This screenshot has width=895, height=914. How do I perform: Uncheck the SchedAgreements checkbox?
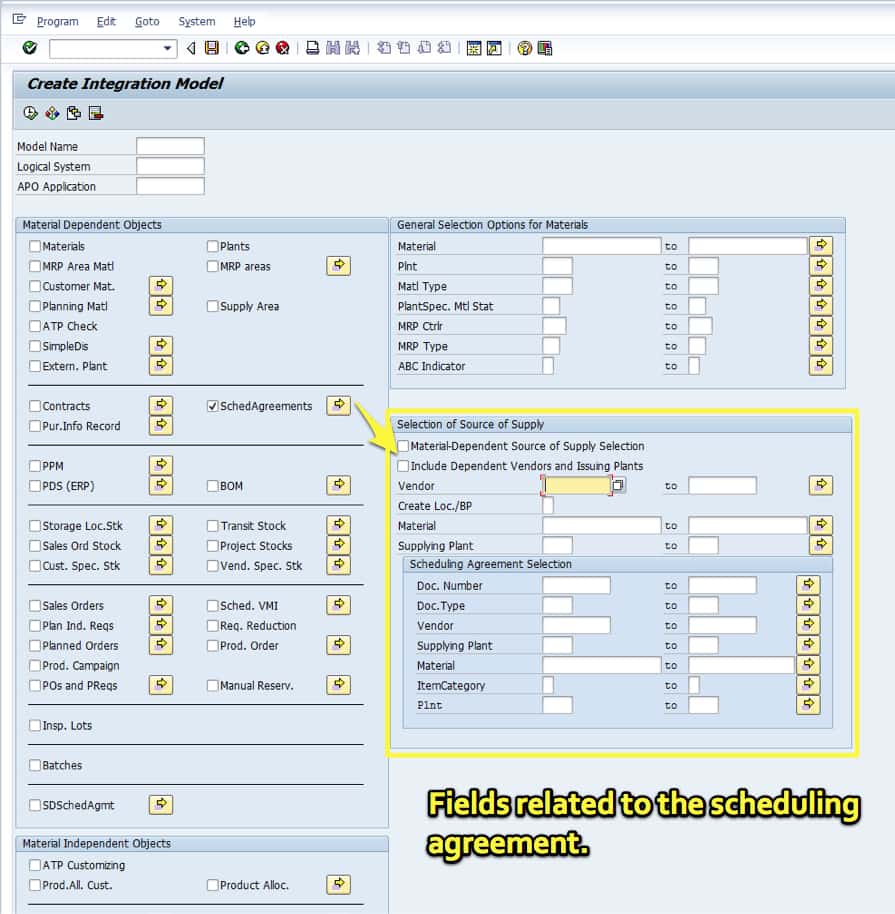click(x=213, y=406)
